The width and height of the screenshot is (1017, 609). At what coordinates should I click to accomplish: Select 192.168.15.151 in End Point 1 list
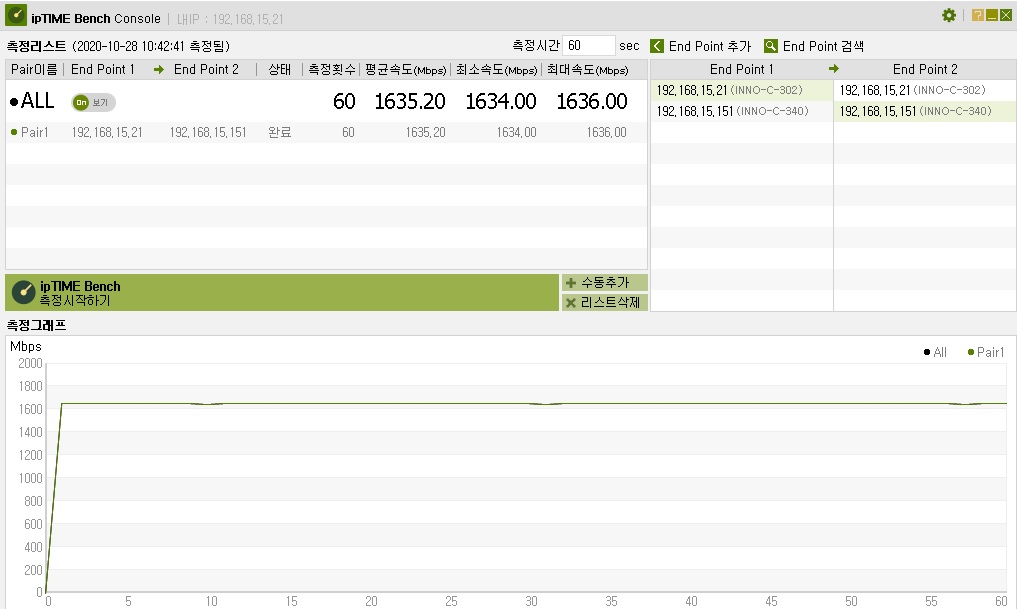[x=741, y=111]
